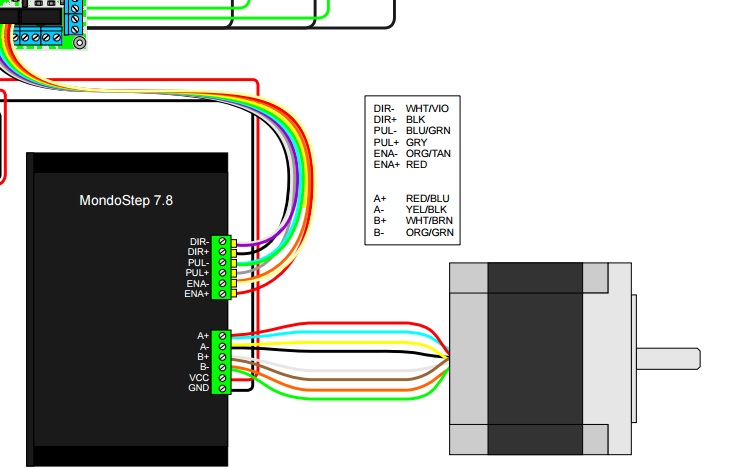Click the B+ motor terminal screw
The height and width of the screenshot is (469, 732).
point(221,357)
